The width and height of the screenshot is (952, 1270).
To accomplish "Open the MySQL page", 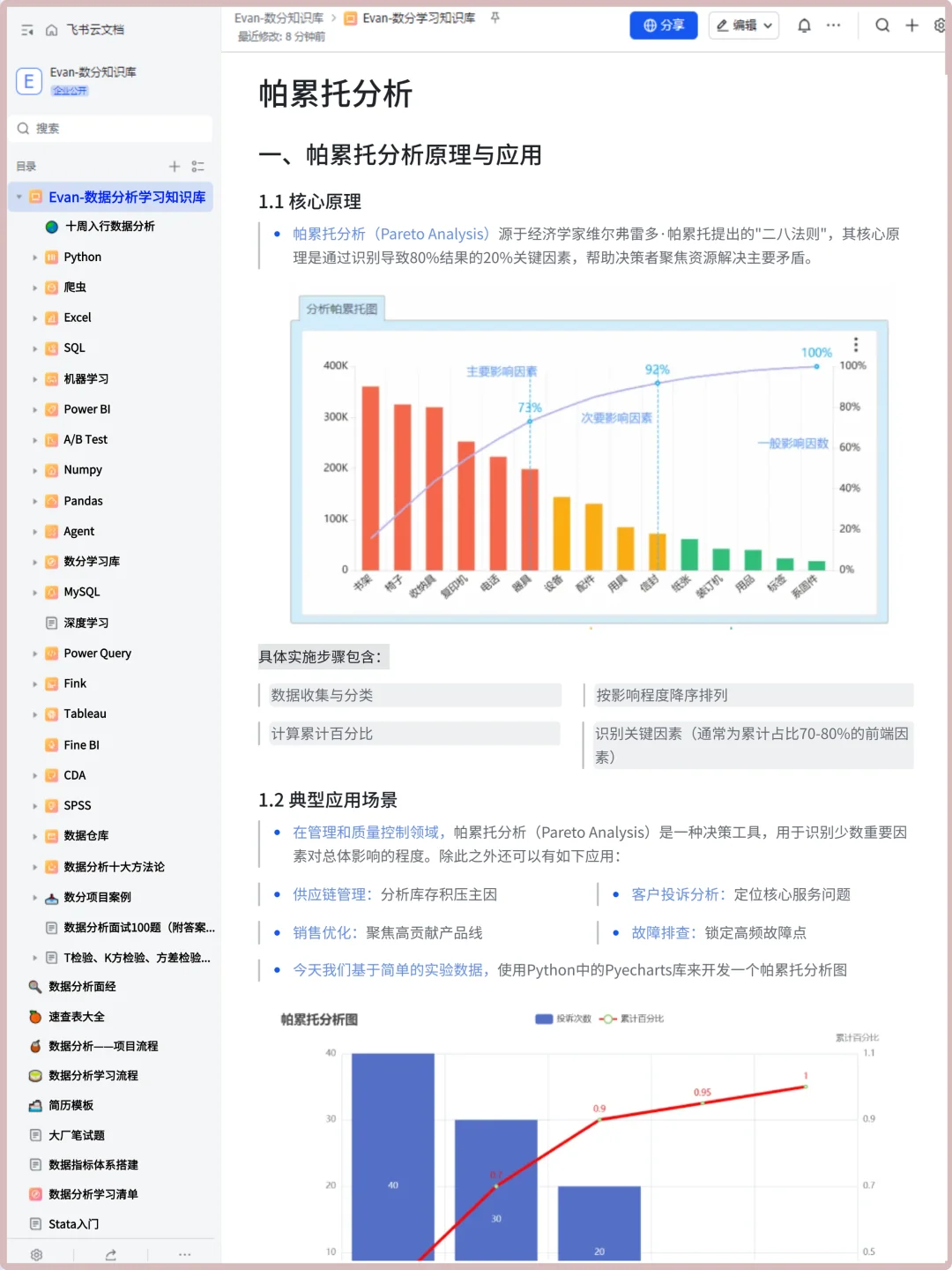I will (x=81, y=593).
